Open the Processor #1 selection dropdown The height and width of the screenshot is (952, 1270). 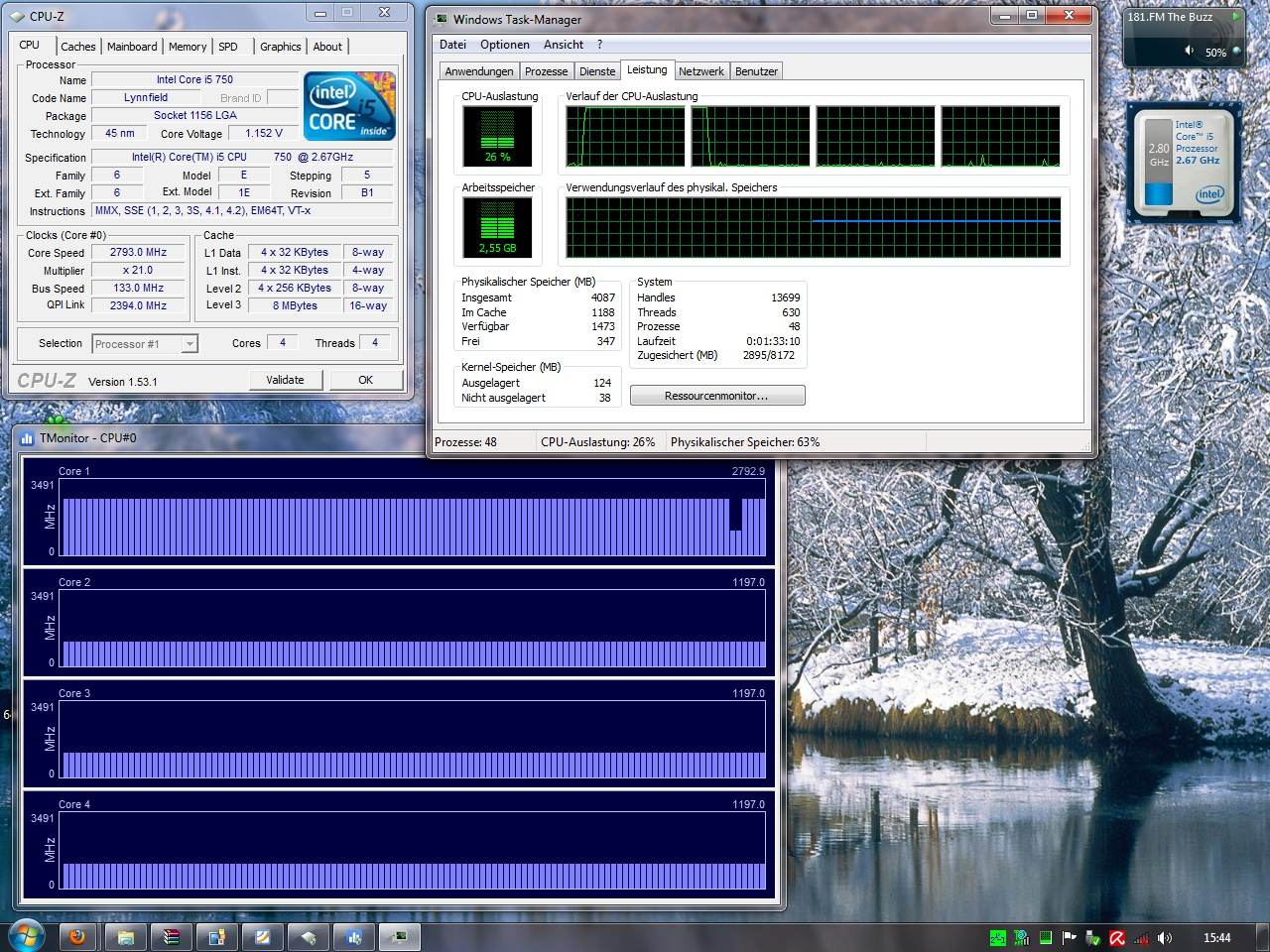coord(145,344)
